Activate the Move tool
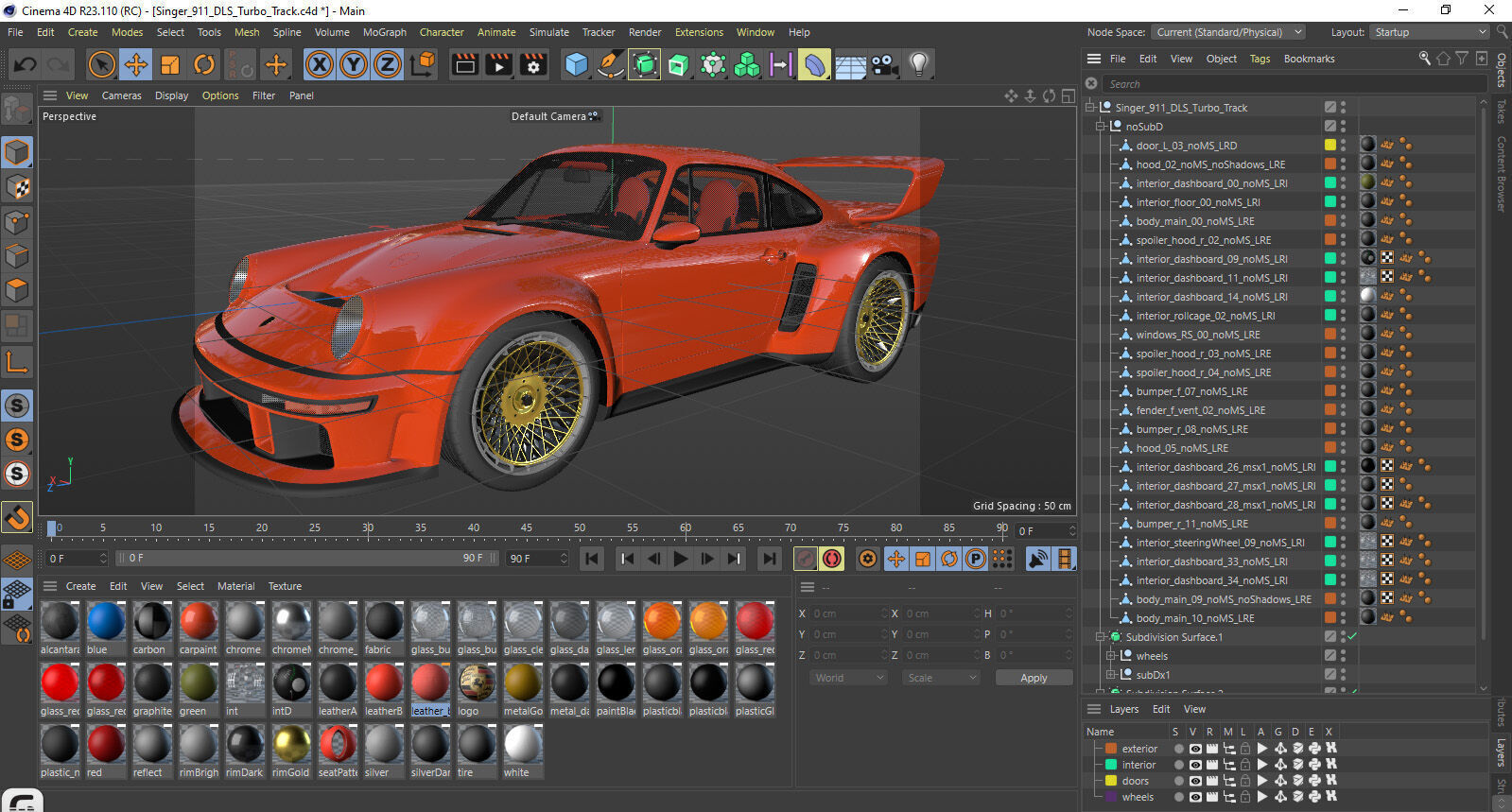Image resolution: width=1512 pixels, height=812 pixels. tap(136, 64)
